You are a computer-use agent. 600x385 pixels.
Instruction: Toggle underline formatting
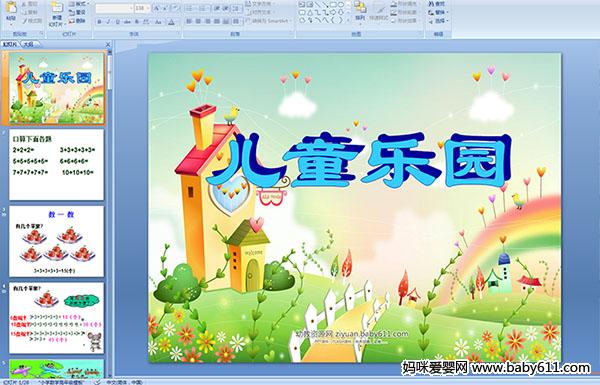(118, 22)
